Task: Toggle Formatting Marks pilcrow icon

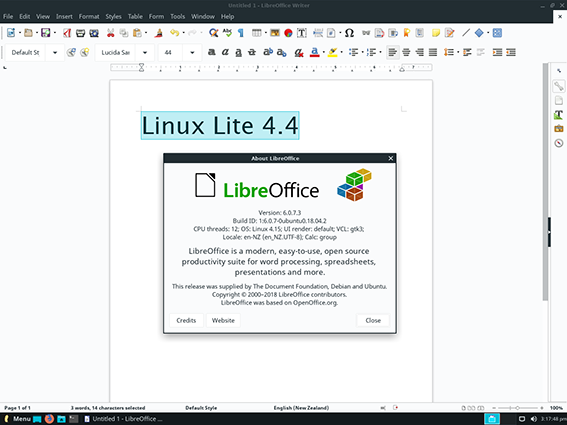Action: [x=240, y=33]
